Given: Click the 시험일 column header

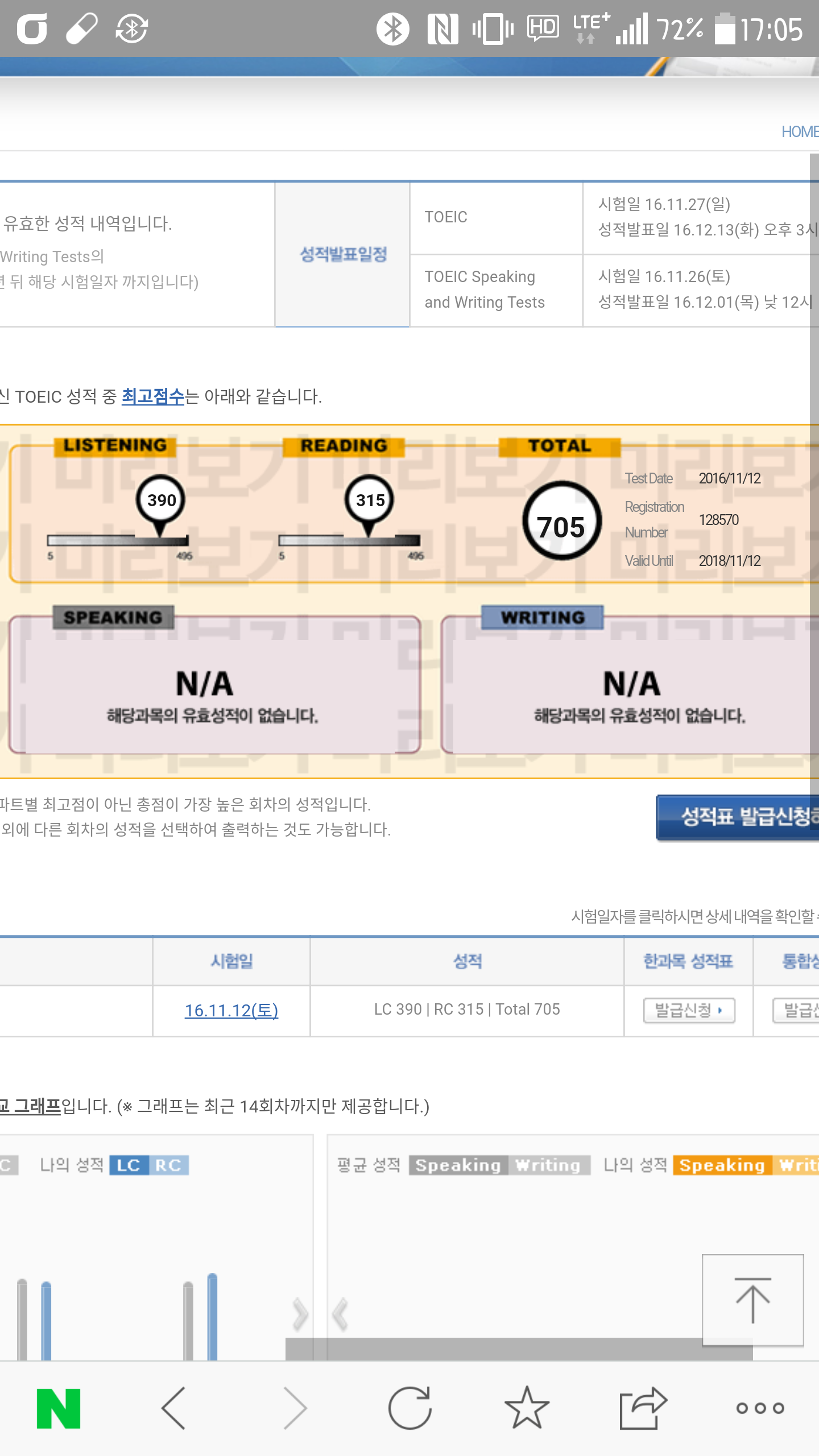Looking at the screenshot, I should 231,962.
